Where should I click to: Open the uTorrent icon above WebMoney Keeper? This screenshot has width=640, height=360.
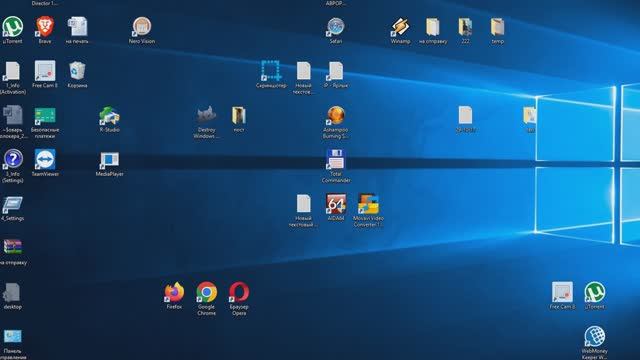coord(595,292)
